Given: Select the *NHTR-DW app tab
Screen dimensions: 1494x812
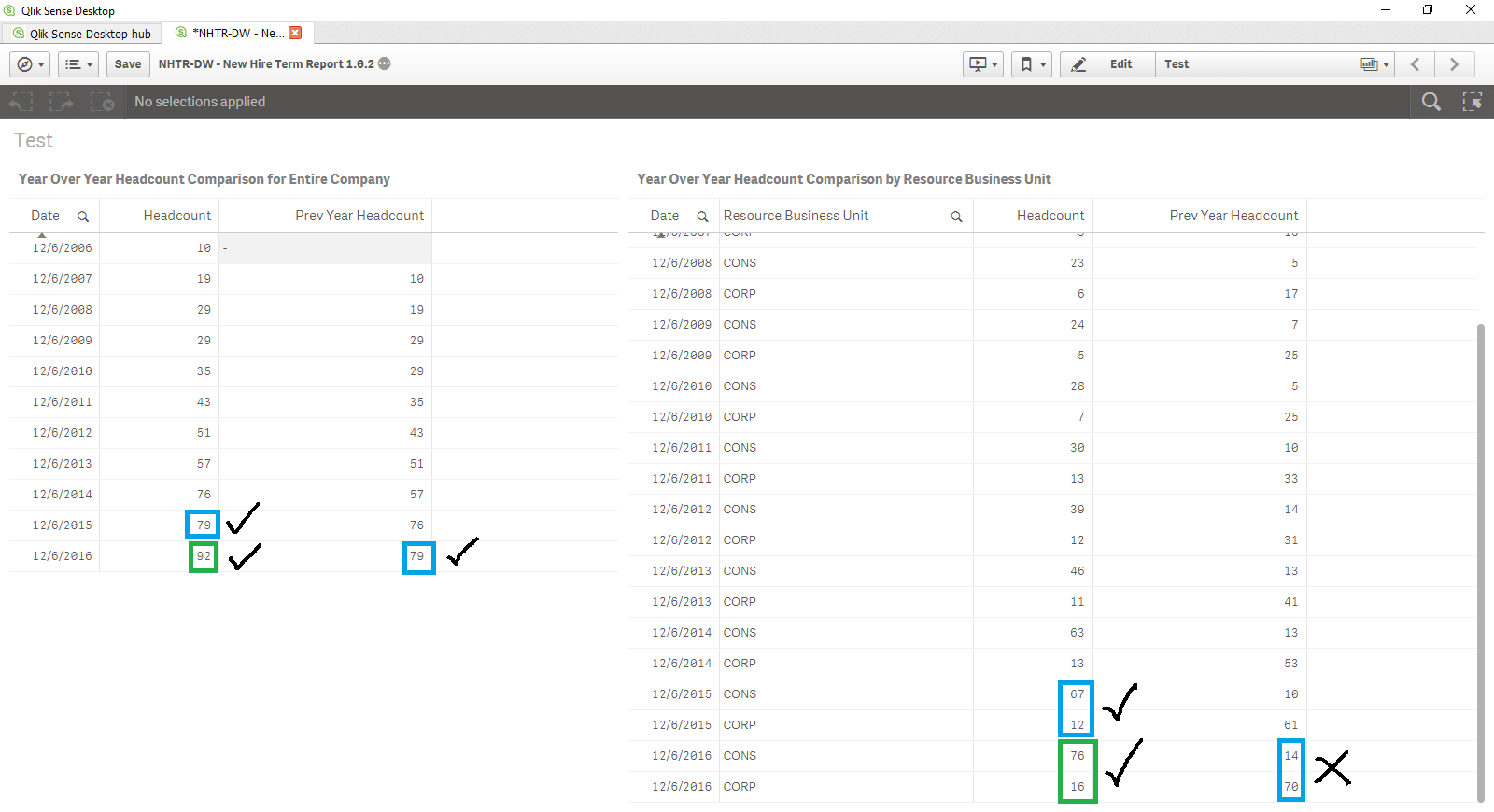Looking at the screenshot, I should click(x=237, y=33).
